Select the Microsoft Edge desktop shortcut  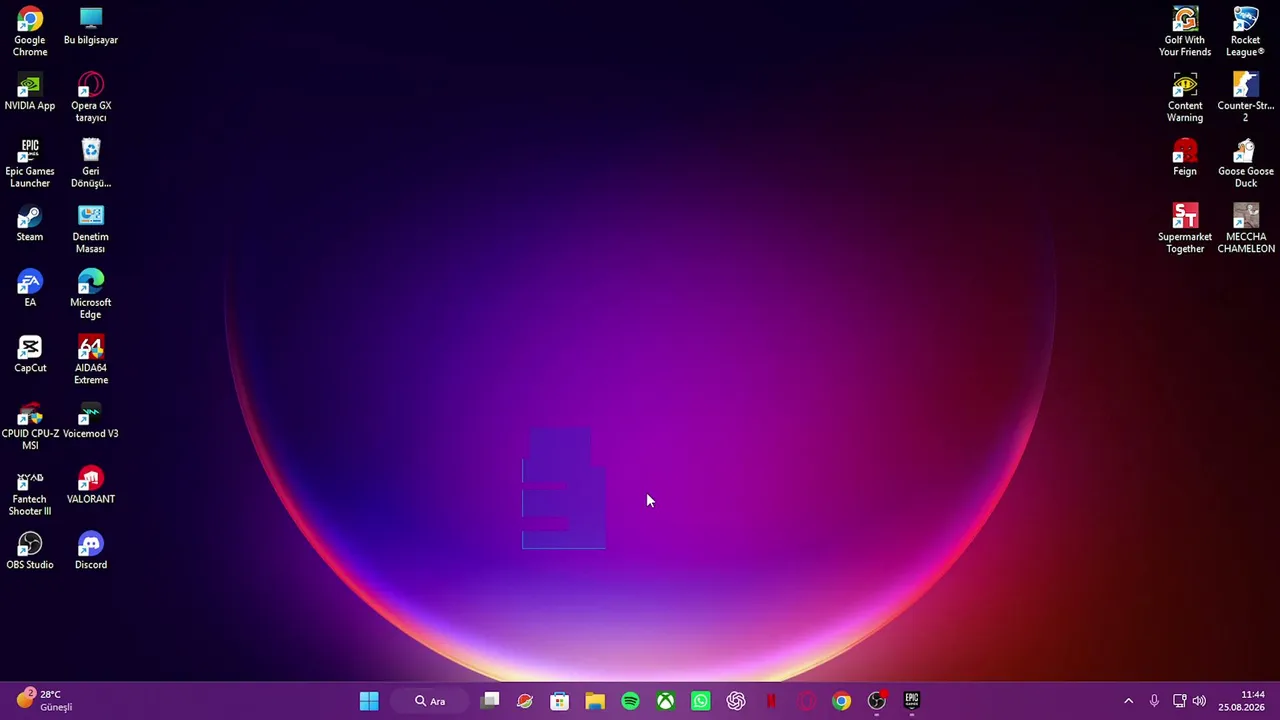[x=91, y=294]
